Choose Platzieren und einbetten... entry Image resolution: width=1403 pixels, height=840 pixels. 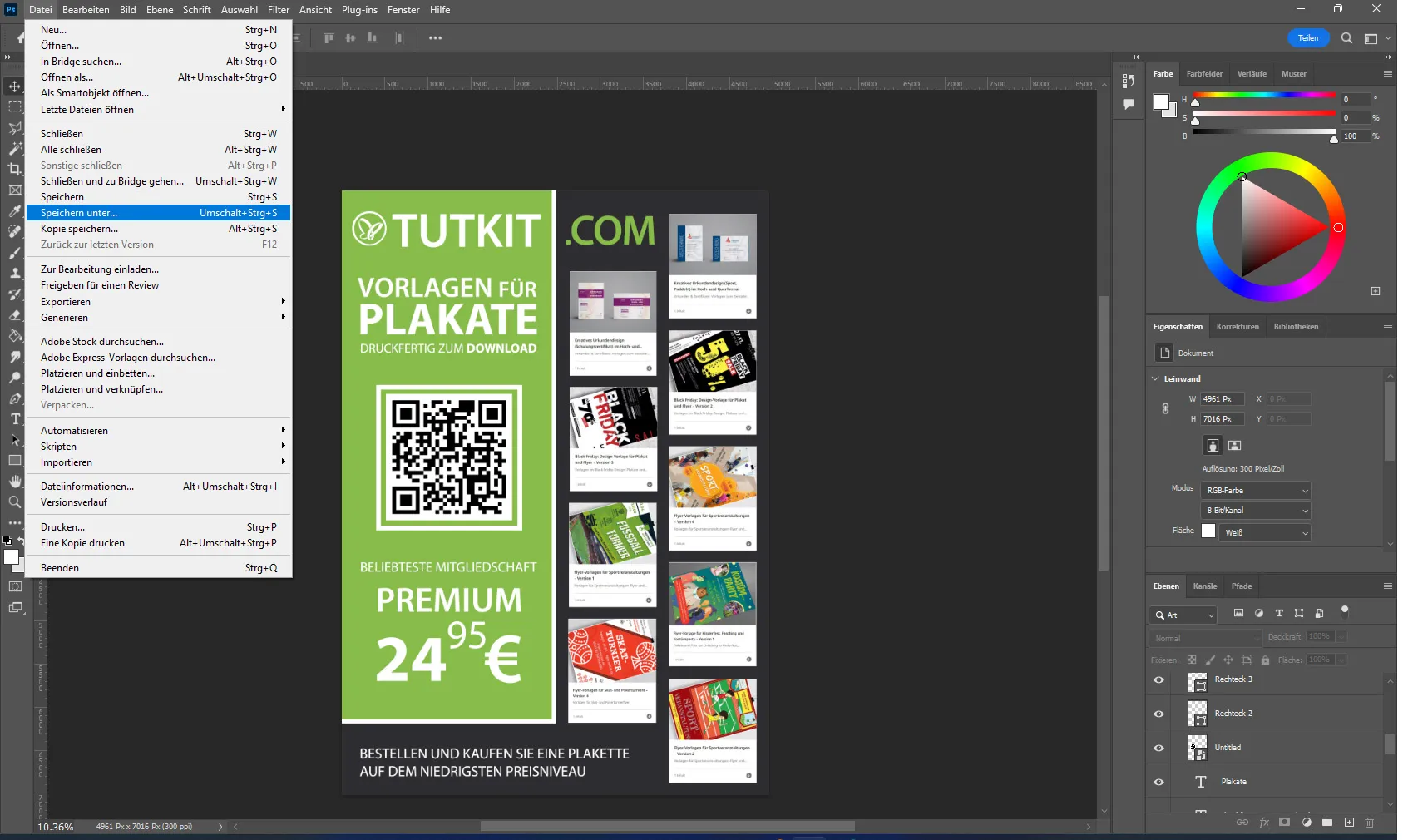point(159,373)
